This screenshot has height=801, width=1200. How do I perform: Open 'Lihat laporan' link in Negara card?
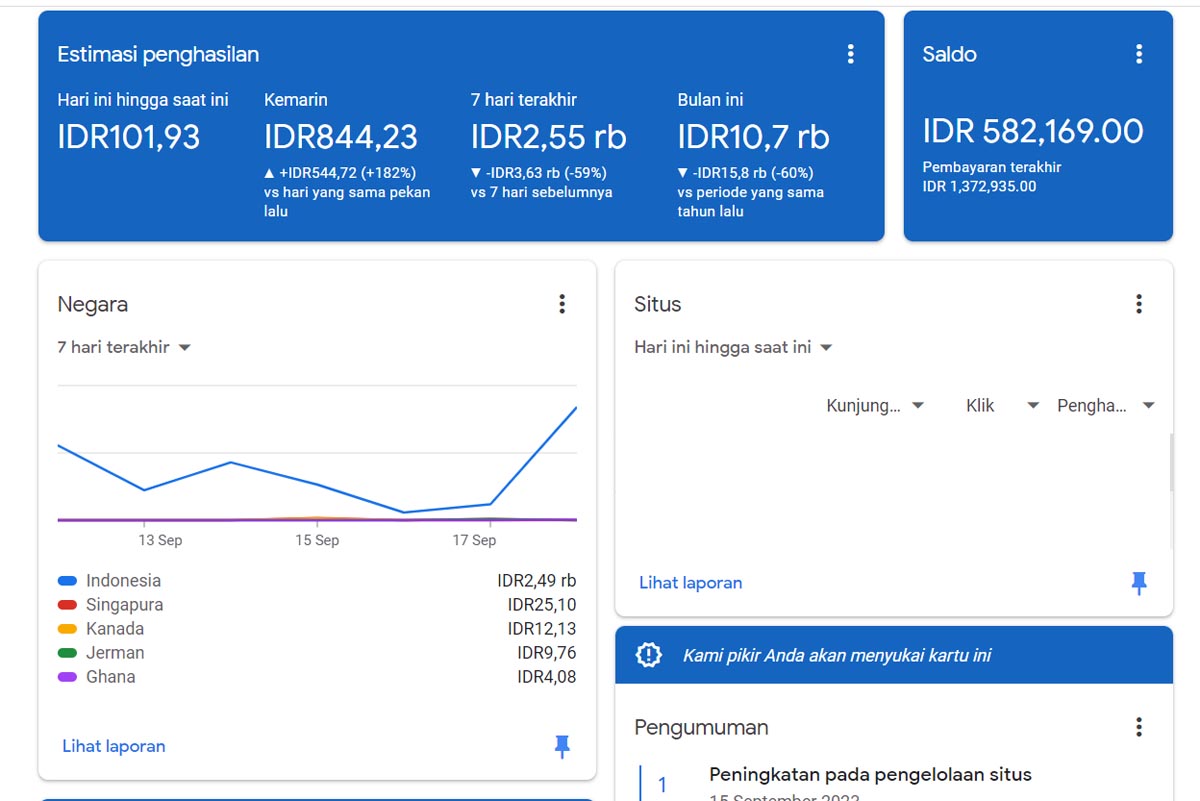point(114,746)
